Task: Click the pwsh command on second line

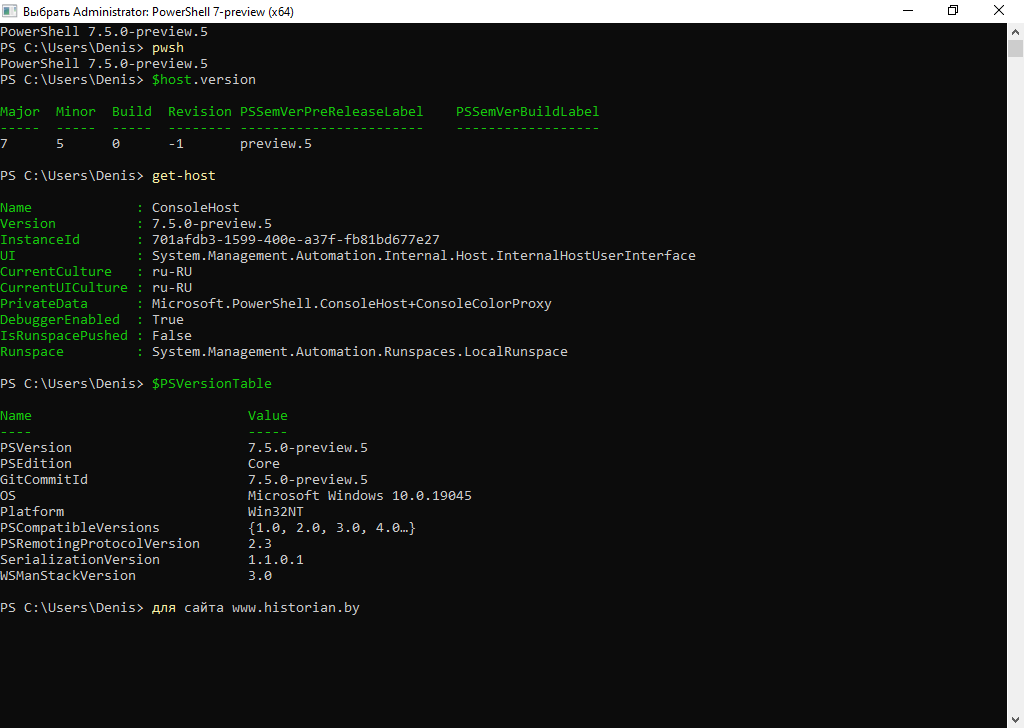Action: click(167, 48)
